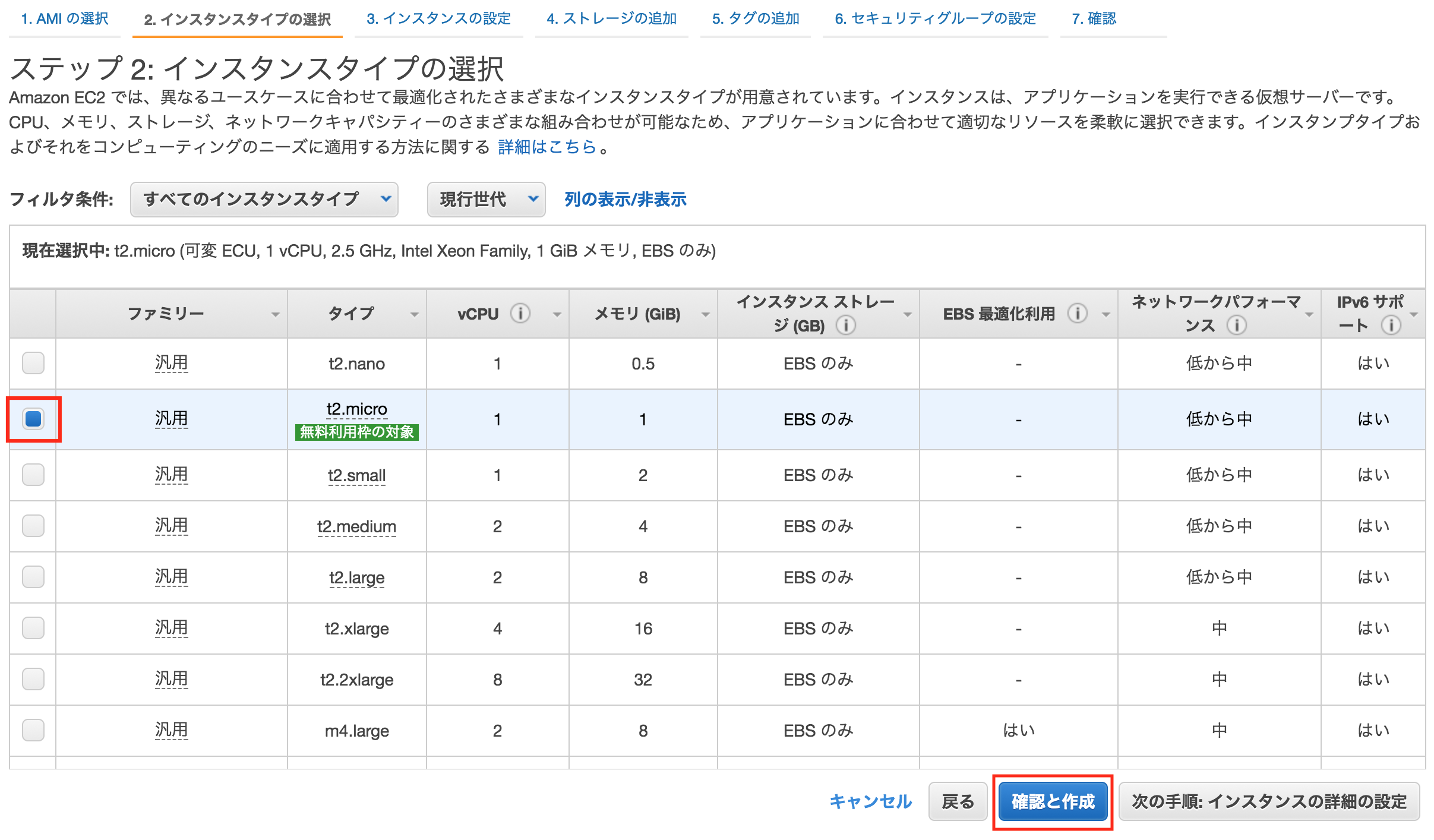This screenshot has width=1434, height=840.
Task: Click 次の手順: インスタンスの詳細の設定 button
Action: pyautogui.click(x=1269, y=801)
